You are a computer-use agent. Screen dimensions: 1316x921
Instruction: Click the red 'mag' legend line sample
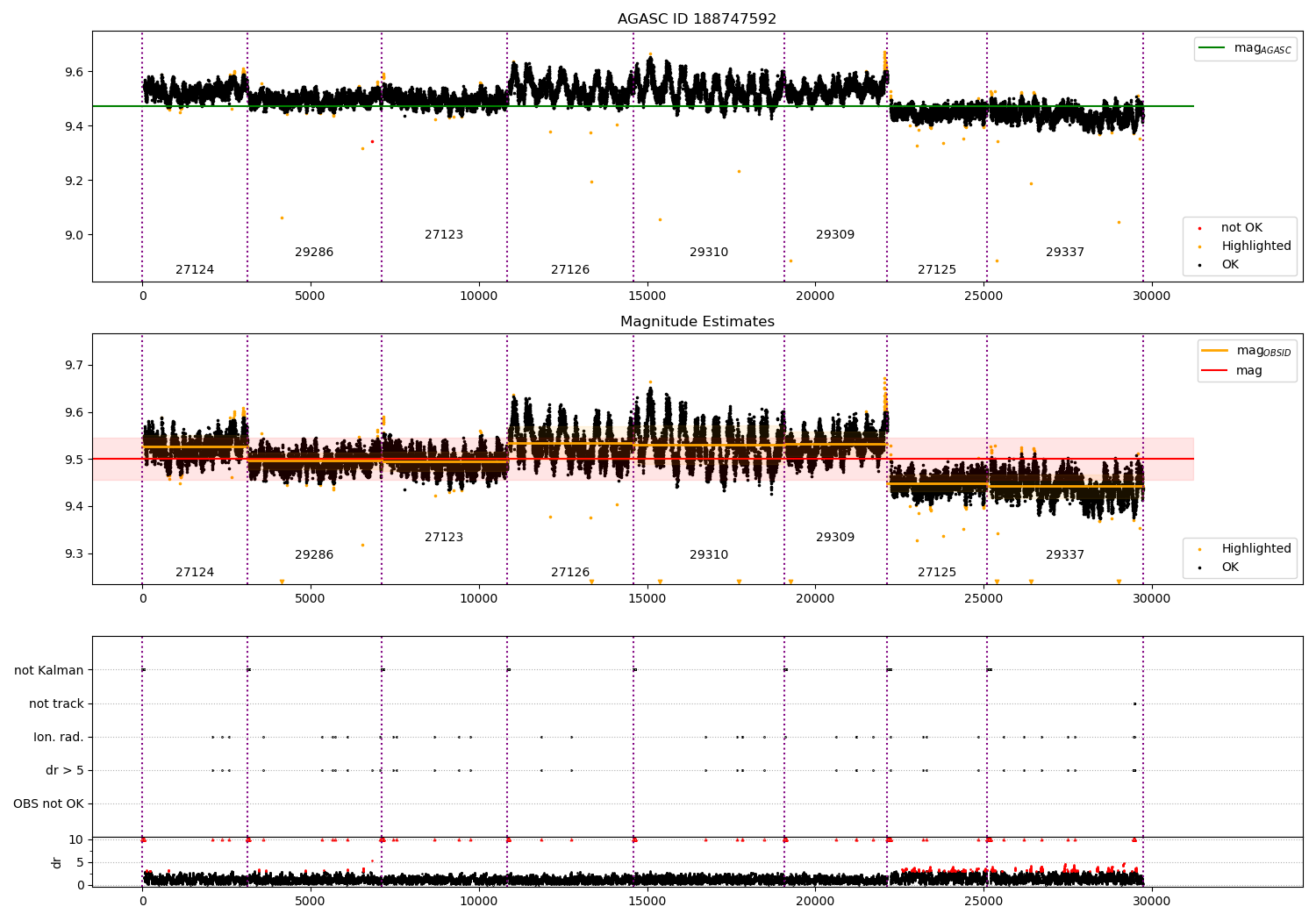pos(1215,370)
